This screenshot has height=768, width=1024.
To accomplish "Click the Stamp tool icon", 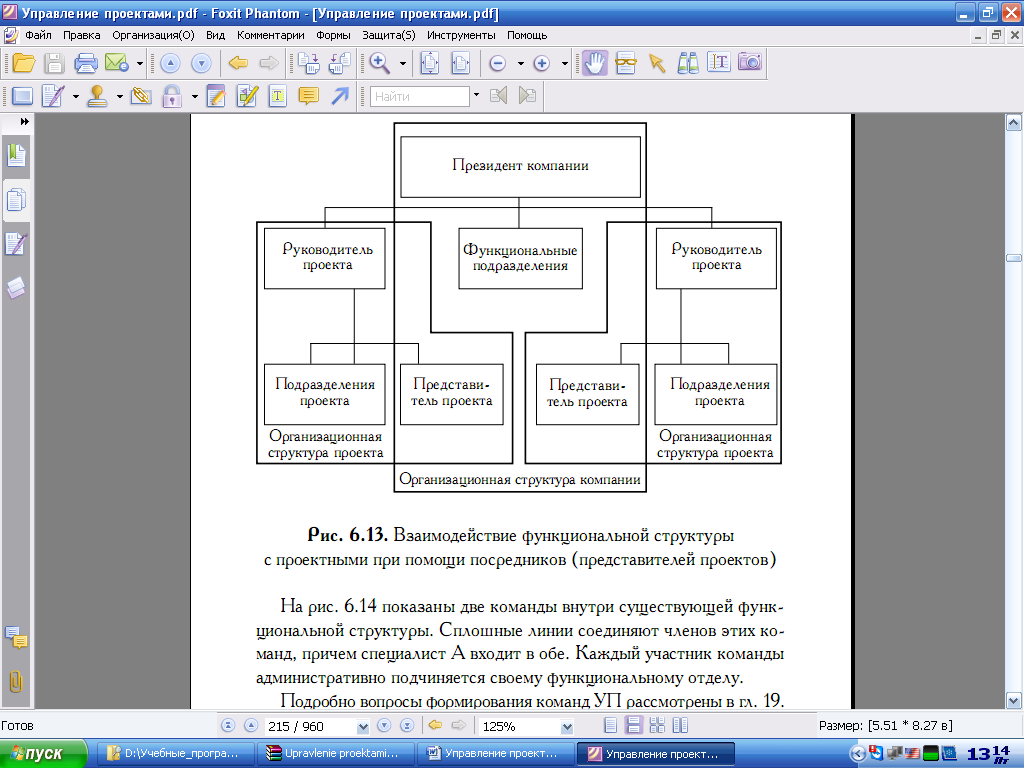I will click(x=97, y=97).
